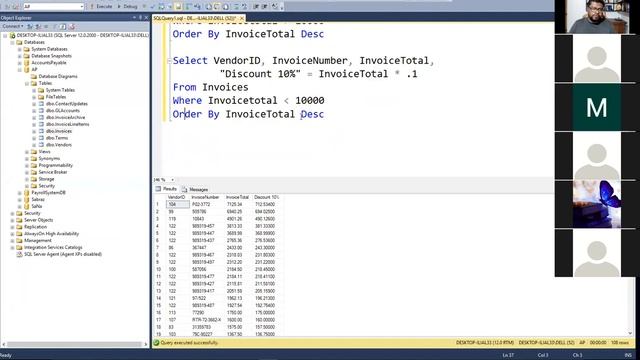640x360 pixels.
Task: Select the VendorID cell in row 1
Action: [178, 204]
